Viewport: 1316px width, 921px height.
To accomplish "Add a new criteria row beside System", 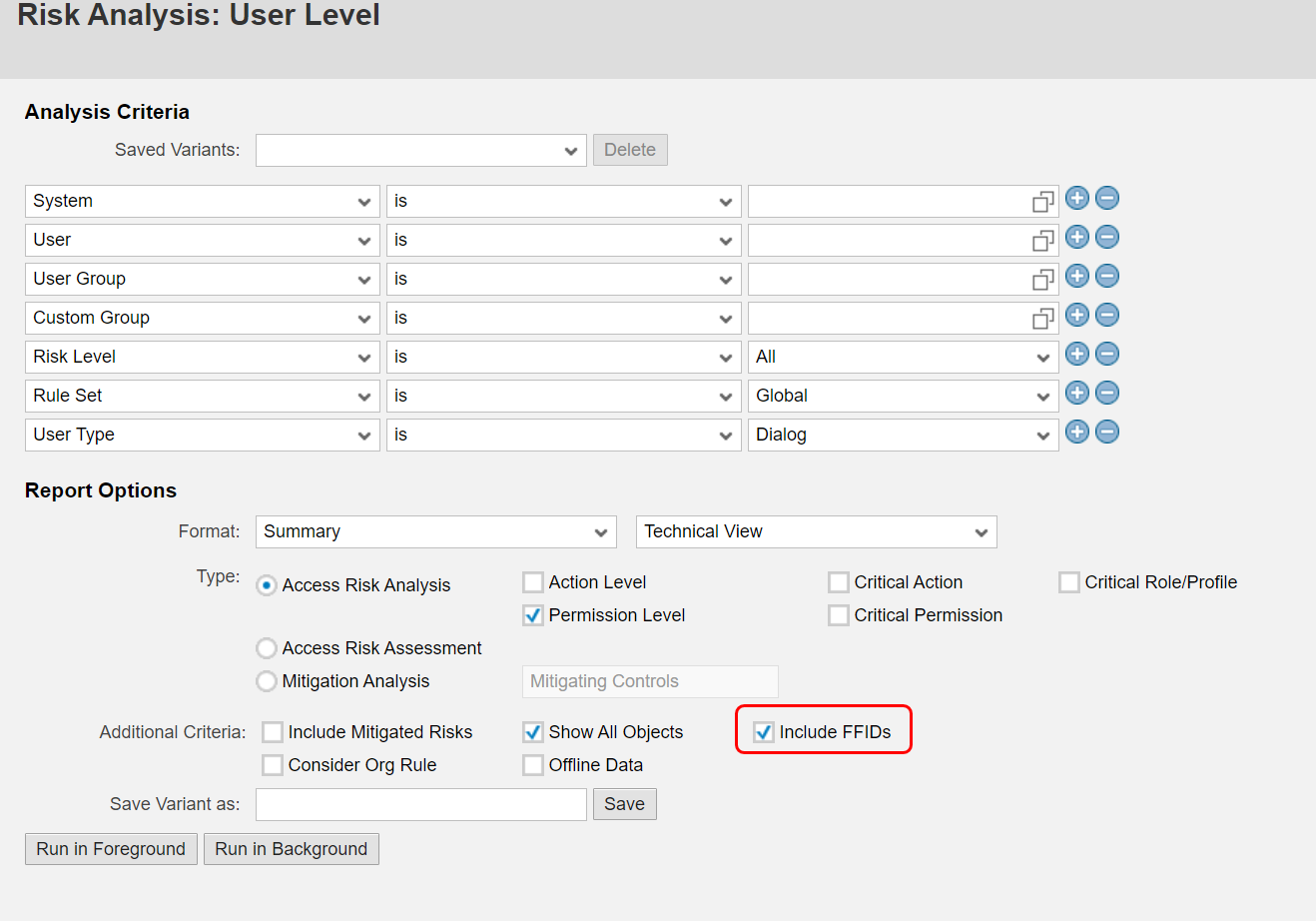I will pos(1076,198).
